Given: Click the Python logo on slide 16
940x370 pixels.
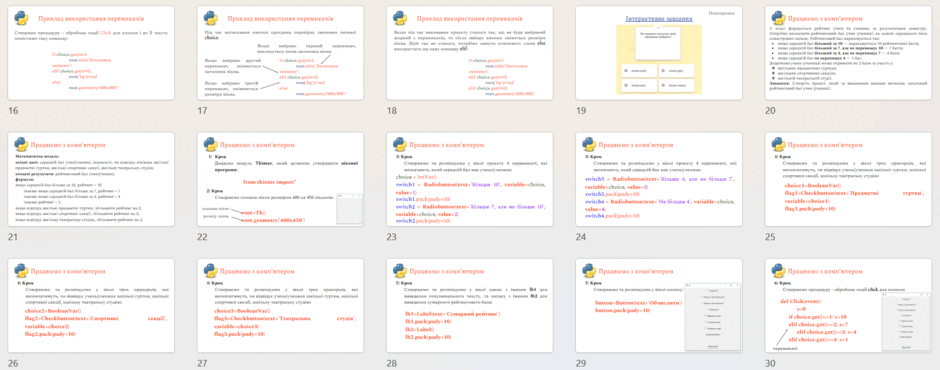Looking at the screenshot, I should tap(21, 18).
